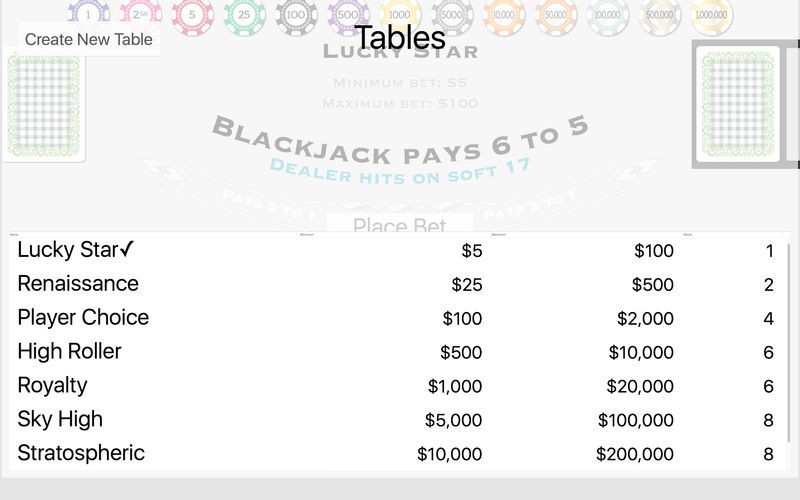Screen dimensions: 800x500
Task: Choose the 500 dollar chip
Action: pos(348,14)
